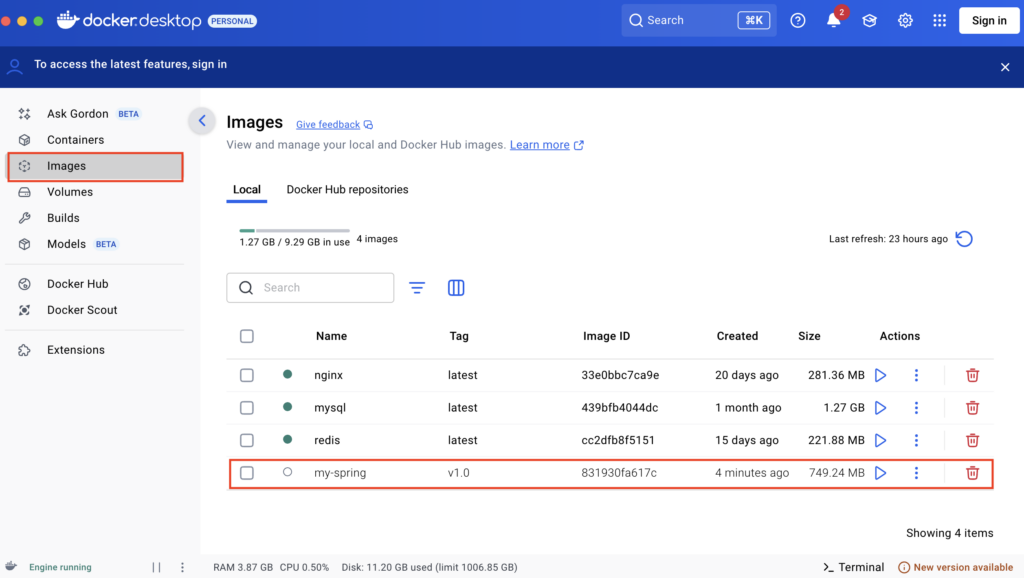Open the Terminal panel
Screen dimensions: 1024x578
coord(854,567)
